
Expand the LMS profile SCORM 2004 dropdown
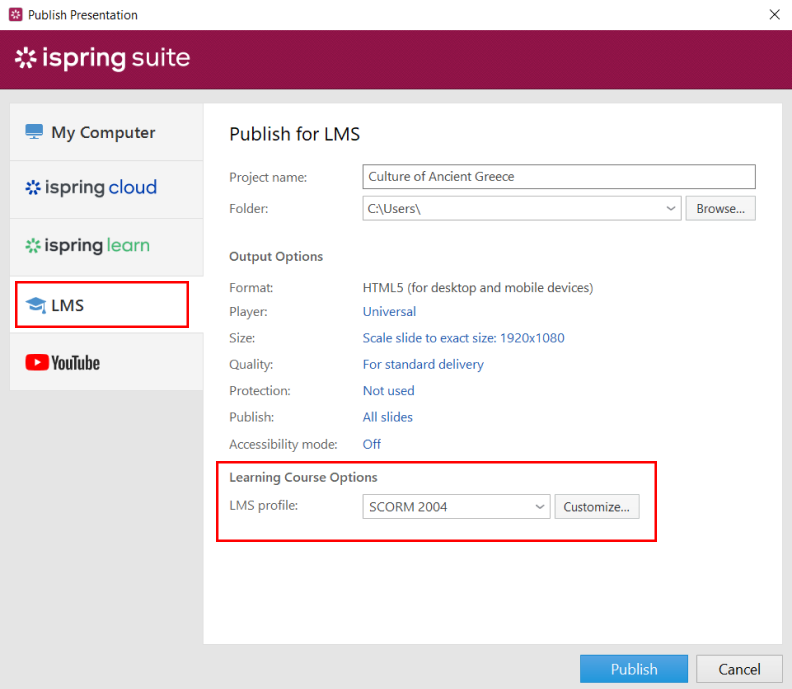click(456, 507)
